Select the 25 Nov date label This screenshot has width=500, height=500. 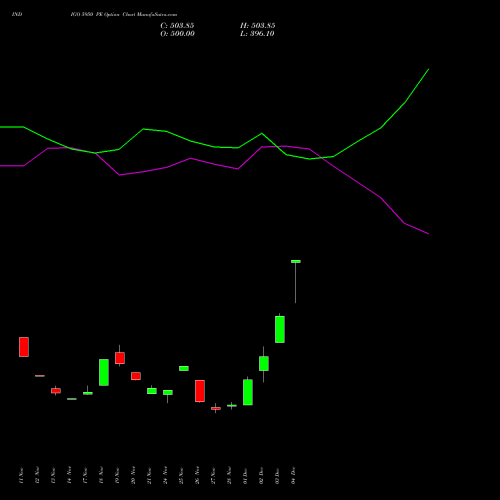pyautogui.click(x=181, y=475)
